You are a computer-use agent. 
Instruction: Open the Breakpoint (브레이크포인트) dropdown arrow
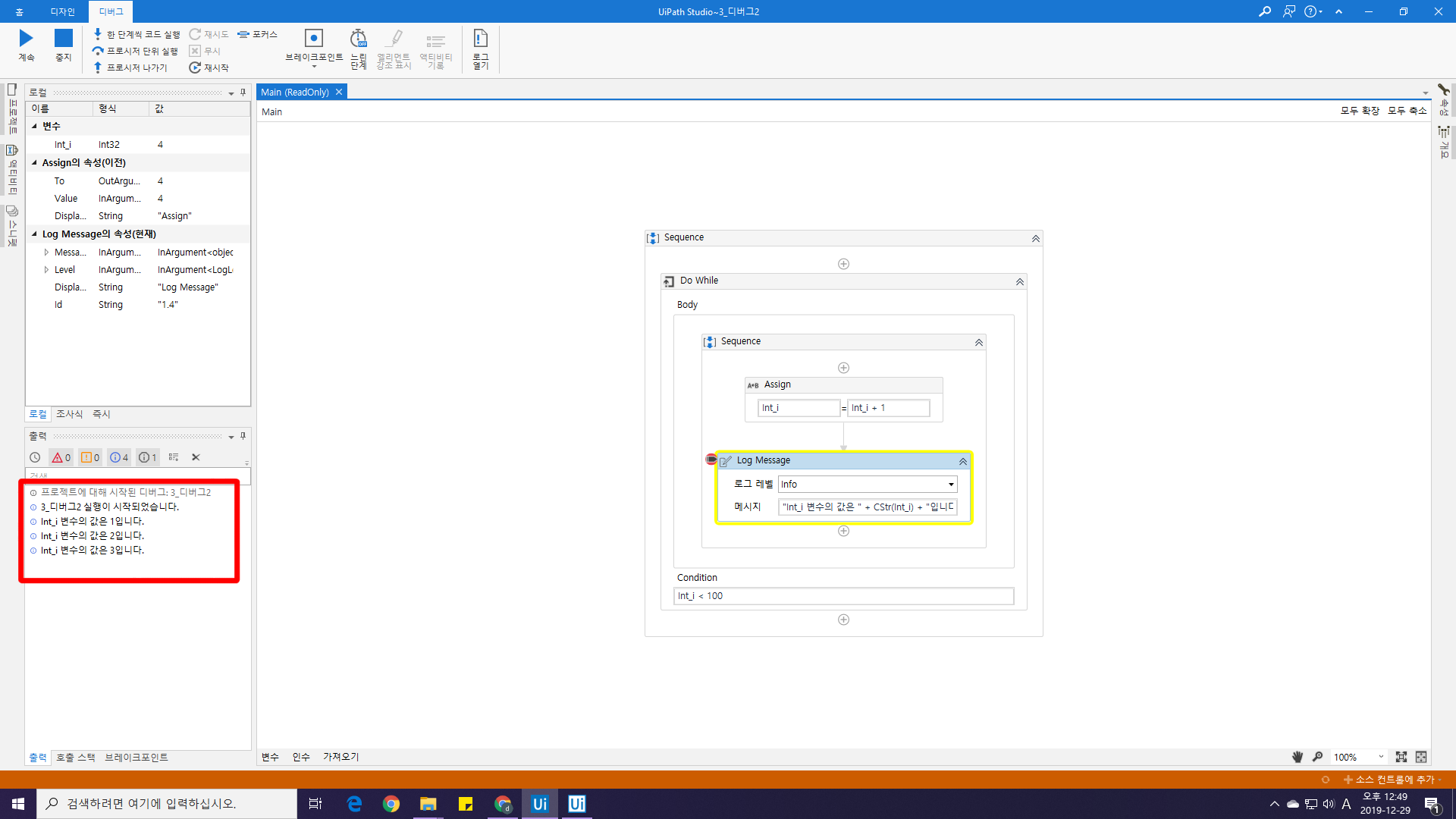click(314, 67)
